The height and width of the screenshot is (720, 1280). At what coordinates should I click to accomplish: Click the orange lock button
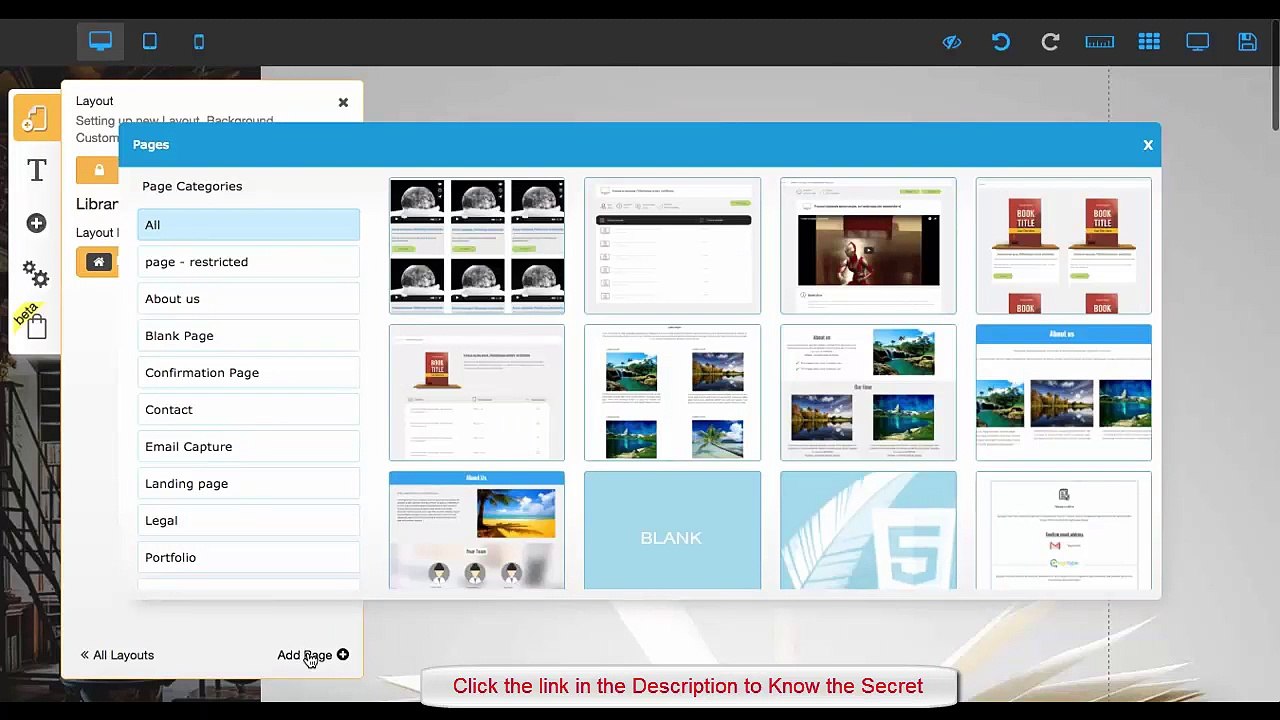click(98, 170)
